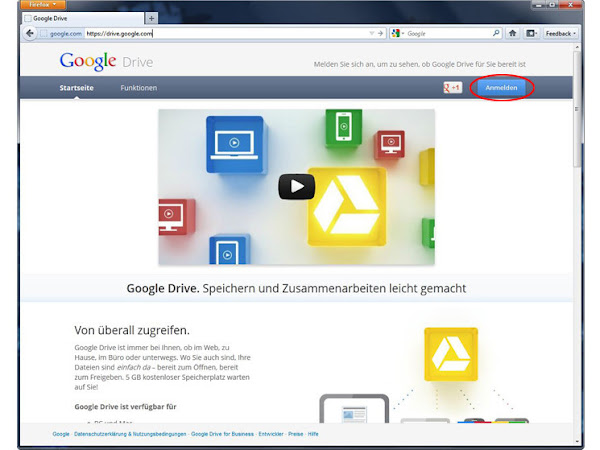Click the scrollbar down arrow

click(x=577, y=442)
